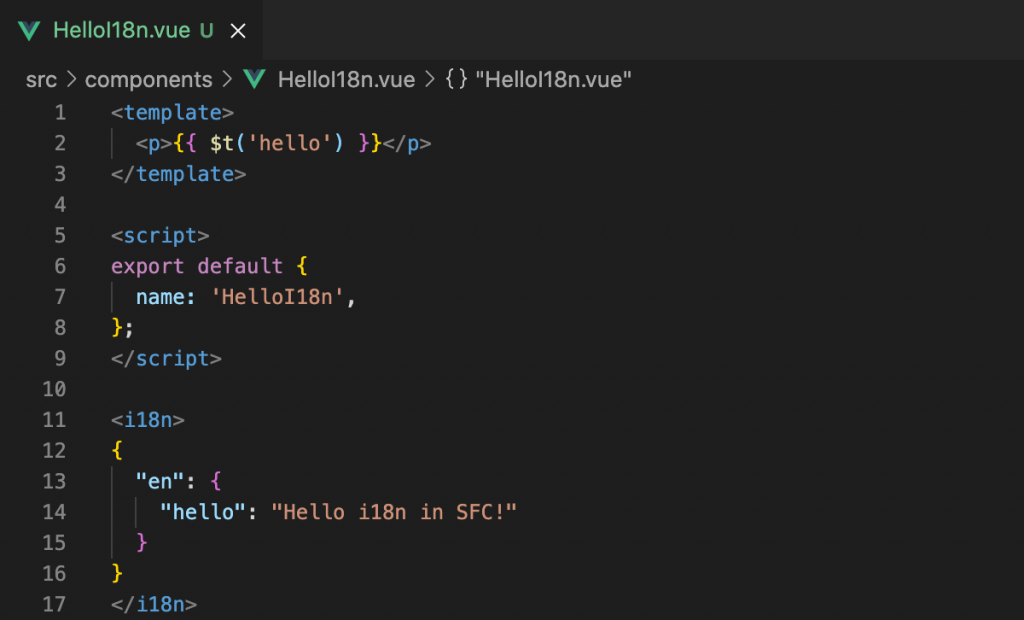The height and width of the screenshot is (620, 1024).
Task: Click the $t('hello') expression on line 2
Action: [x=276, y=143]
